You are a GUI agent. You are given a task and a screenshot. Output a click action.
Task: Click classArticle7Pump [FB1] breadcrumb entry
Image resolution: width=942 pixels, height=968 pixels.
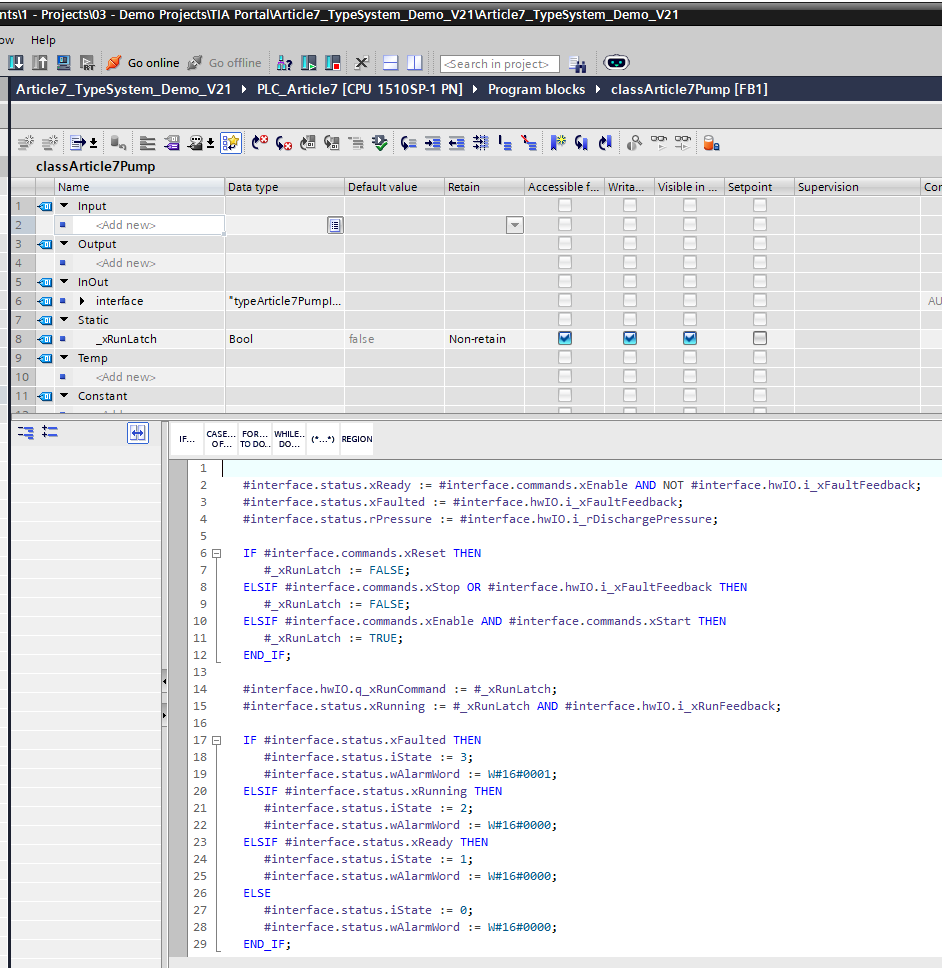(690, 90)
